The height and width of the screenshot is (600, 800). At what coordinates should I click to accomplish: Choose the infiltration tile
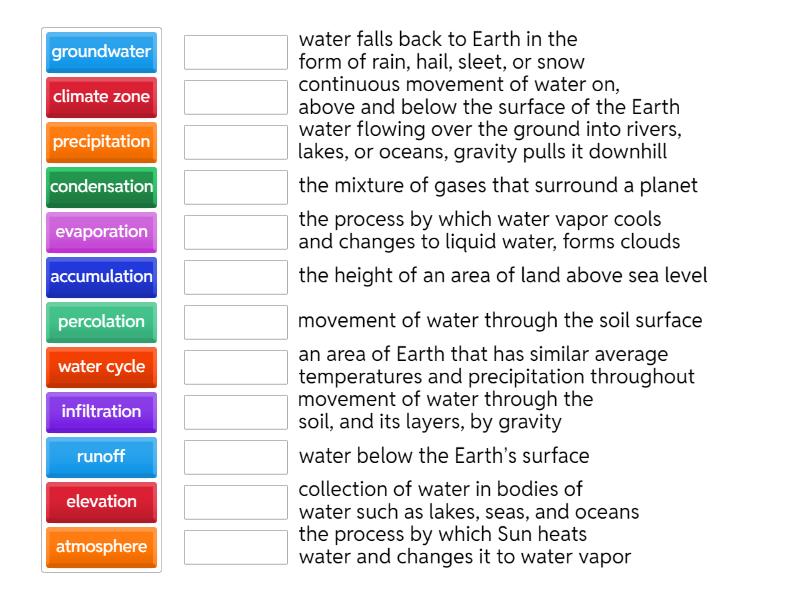pos(100,412)
